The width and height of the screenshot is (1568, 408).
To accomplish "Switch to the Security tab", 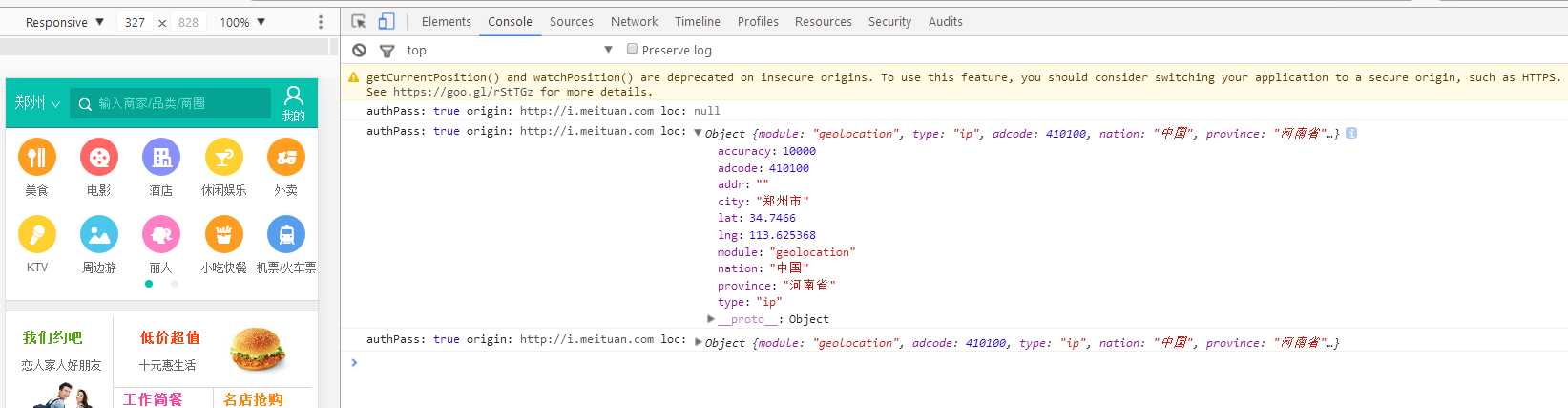I will (889, 21).
